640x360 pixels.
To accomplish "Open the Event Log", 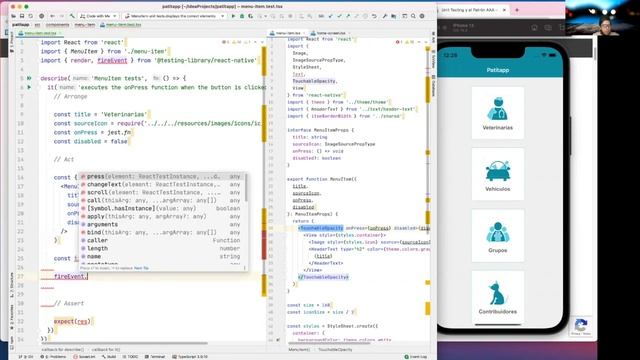I will point(416,357).
